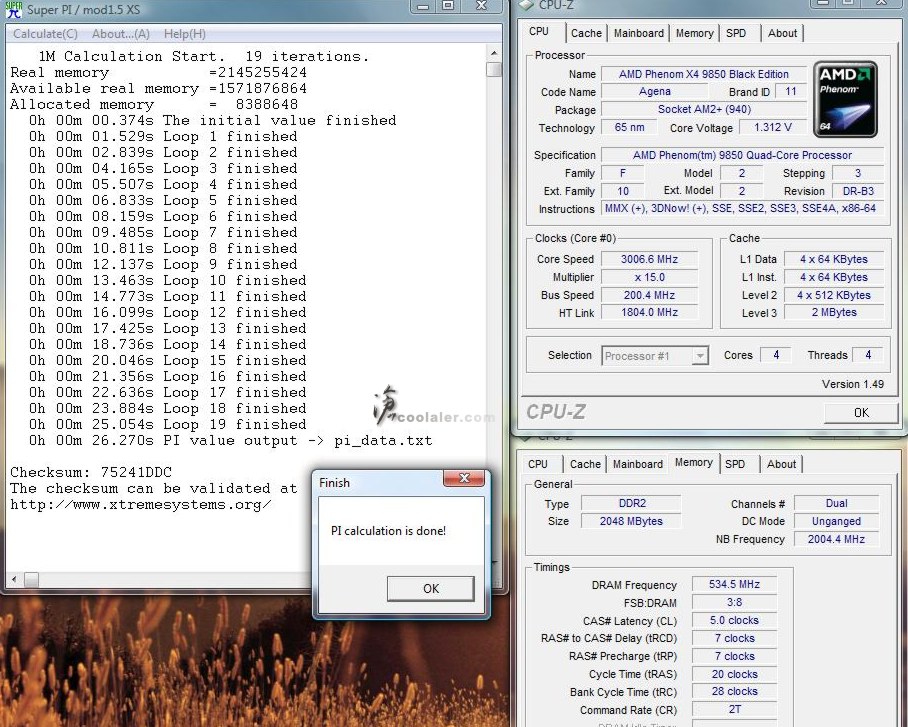The width and height of the screenshot is (908, 727).
Task: Click the Cycle Time (tRAS) value '20 clocks'
Action: coord(734,674)
